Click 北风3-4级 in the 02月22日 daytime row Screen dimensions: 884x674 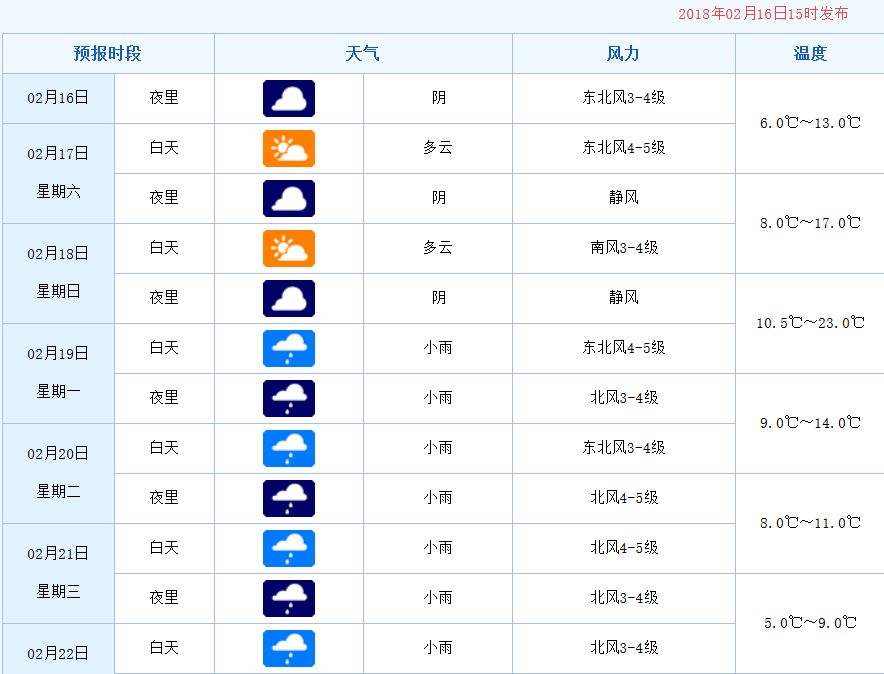point(624,647)
